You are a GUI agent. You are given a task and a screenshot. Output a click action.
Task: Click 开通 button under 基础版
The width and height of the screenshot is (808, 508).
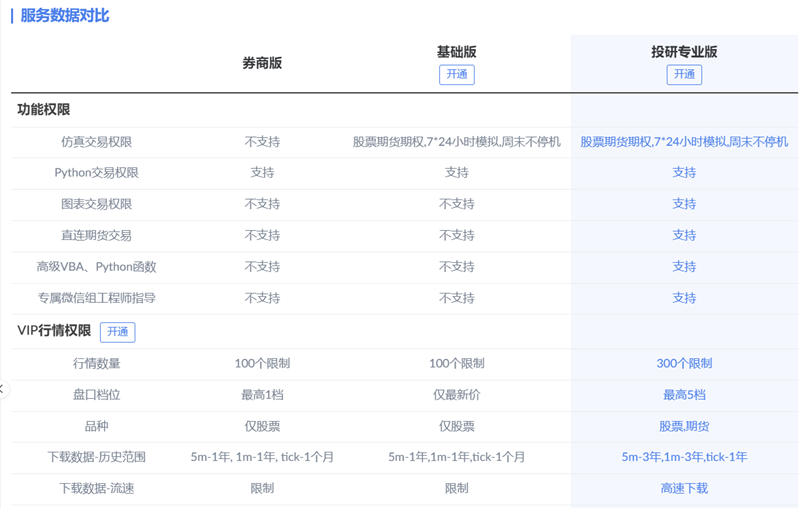456,74
